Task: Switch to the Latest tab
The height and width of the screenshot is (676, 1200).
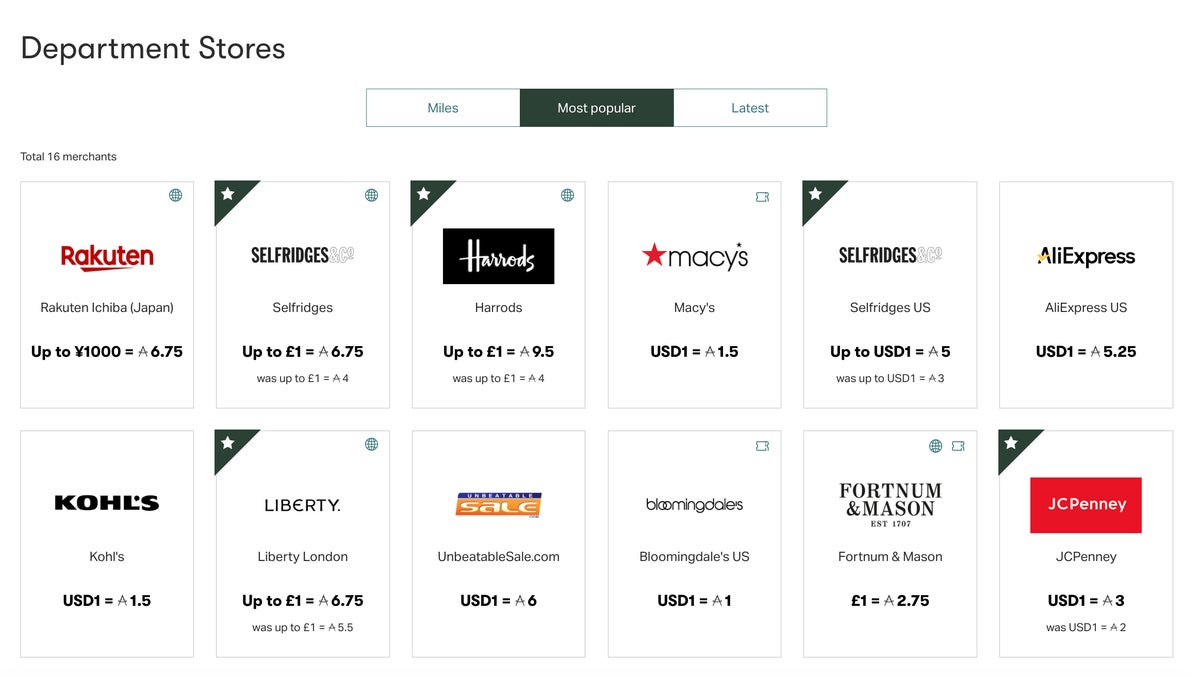Action: 750,108
